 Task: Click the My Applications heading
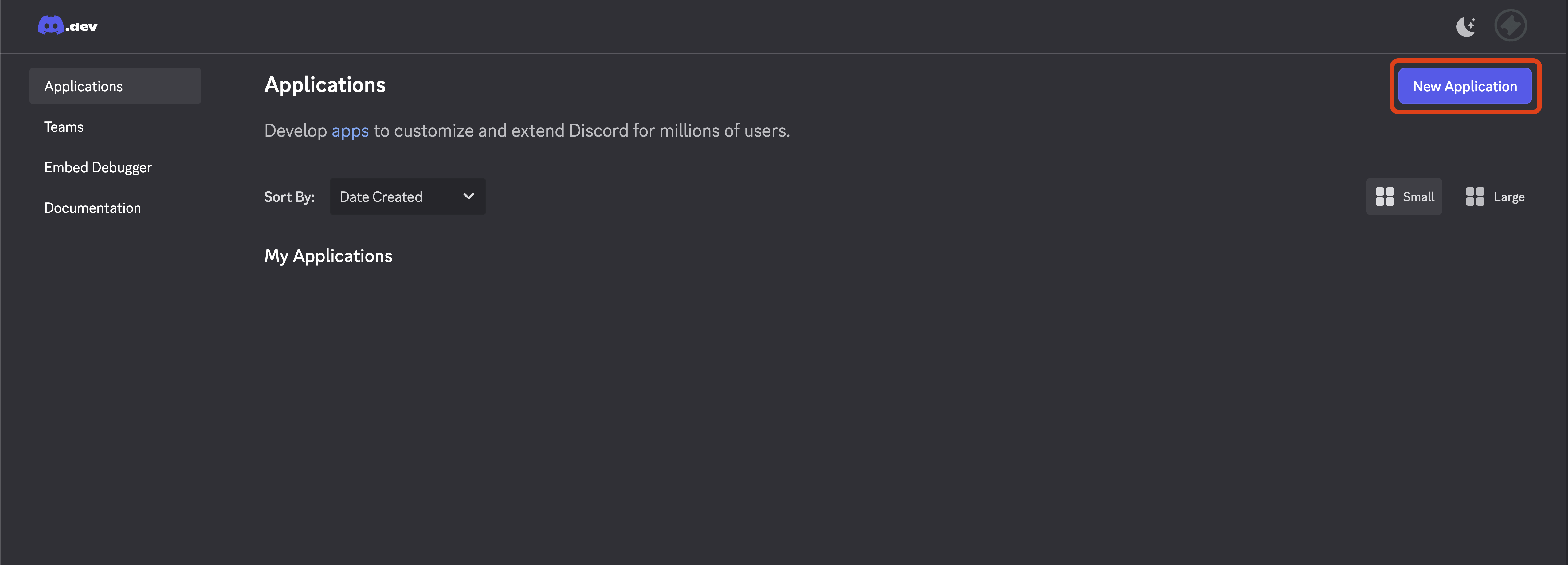click(328, 255)
